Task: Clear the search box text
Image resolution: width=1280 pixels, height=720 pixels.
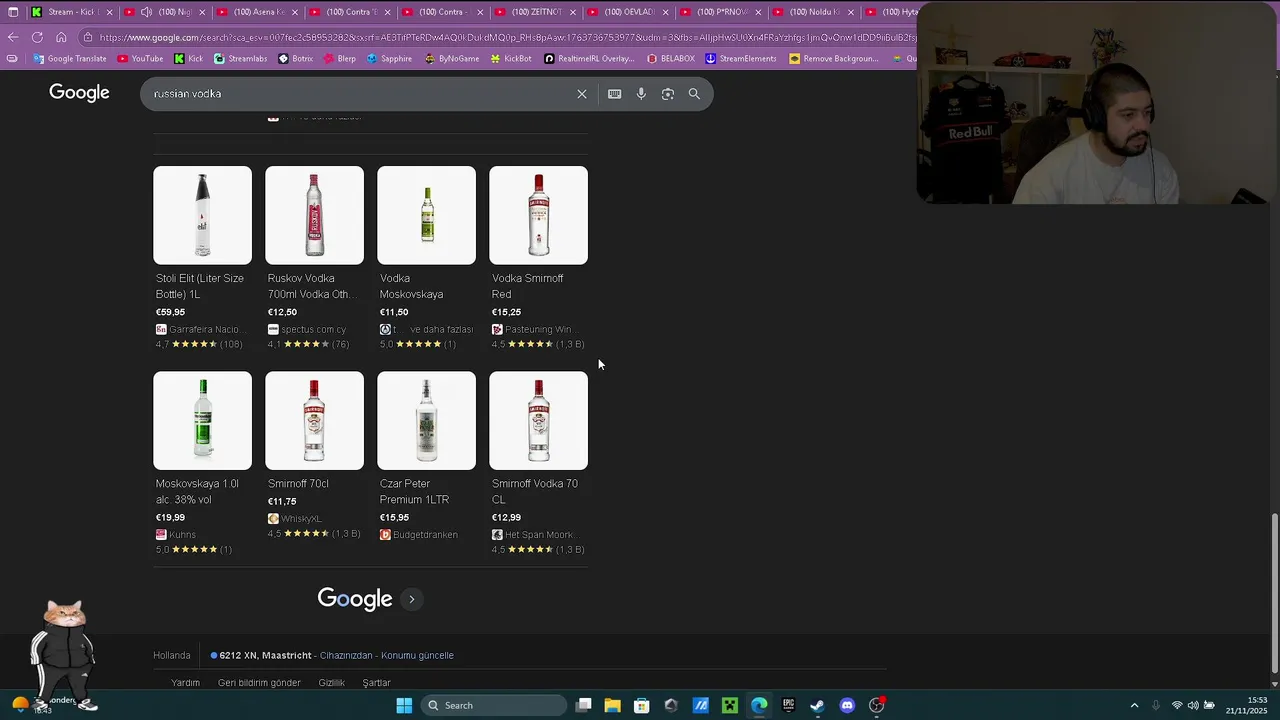Action: pos(582,94)
